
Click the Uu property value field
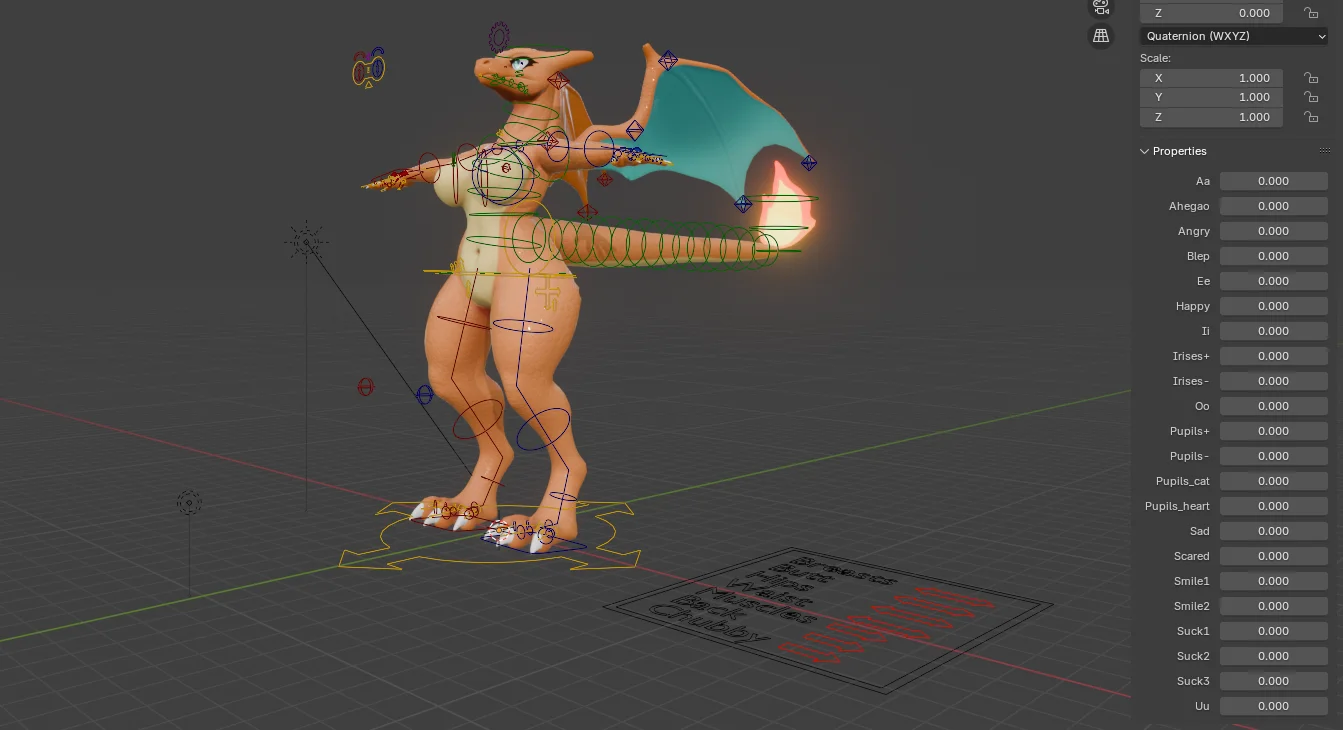tap(1273, 705)
